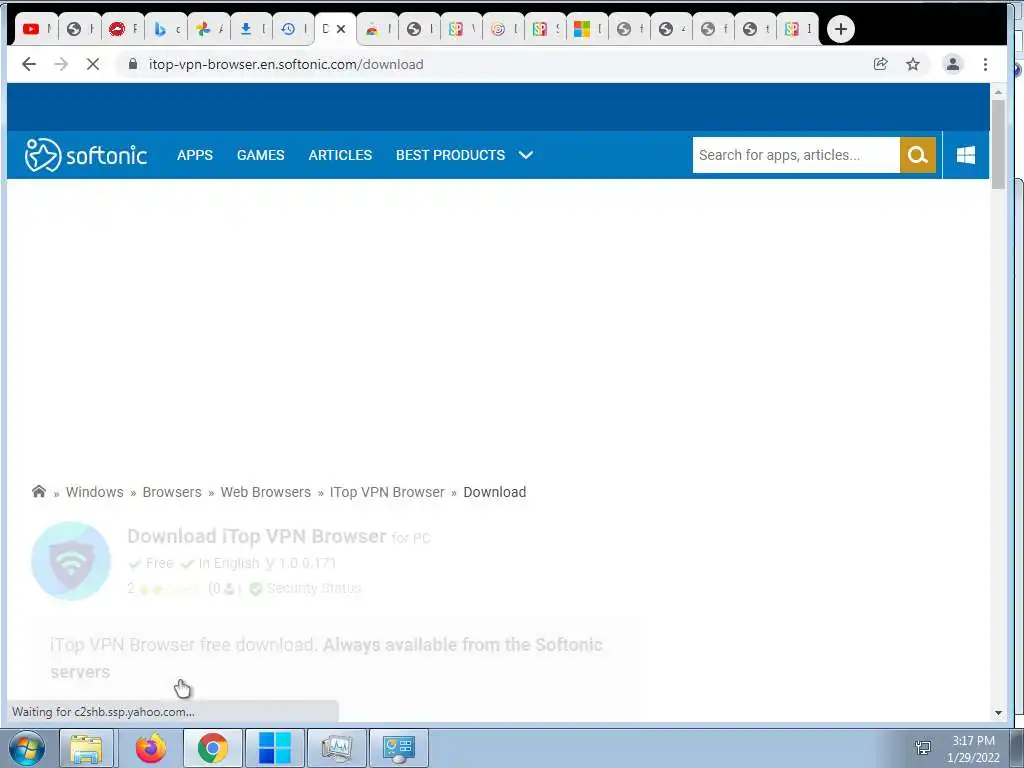Open the system monitor taskbar app

(337, 748)
